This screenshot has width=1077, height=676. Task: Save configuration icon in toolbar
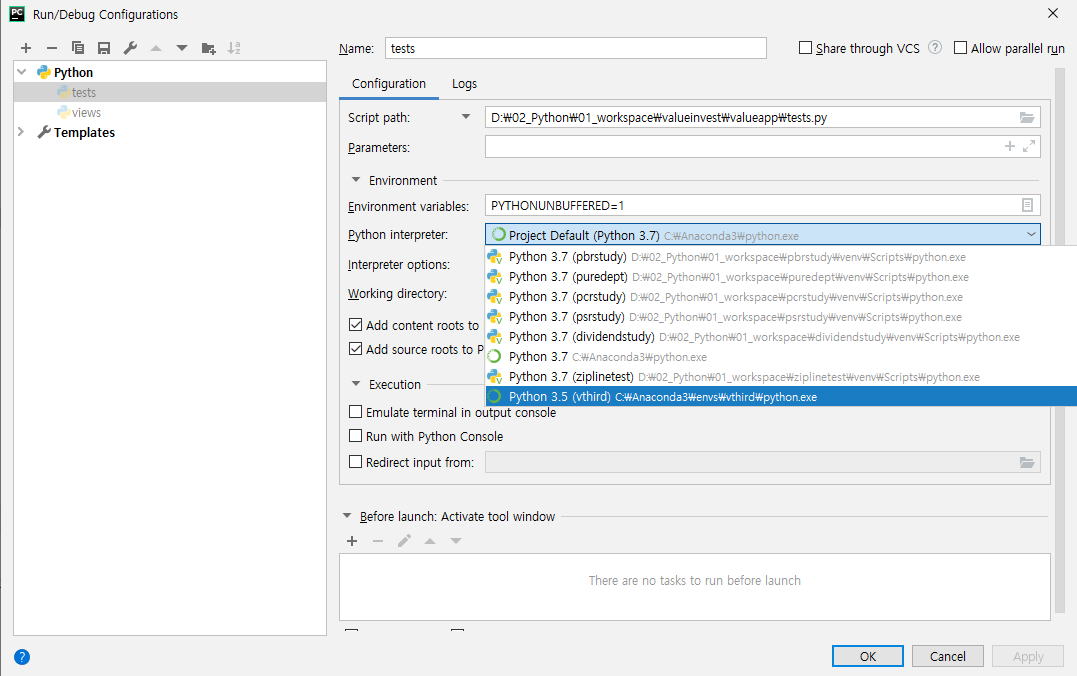[x=104, y=48]
